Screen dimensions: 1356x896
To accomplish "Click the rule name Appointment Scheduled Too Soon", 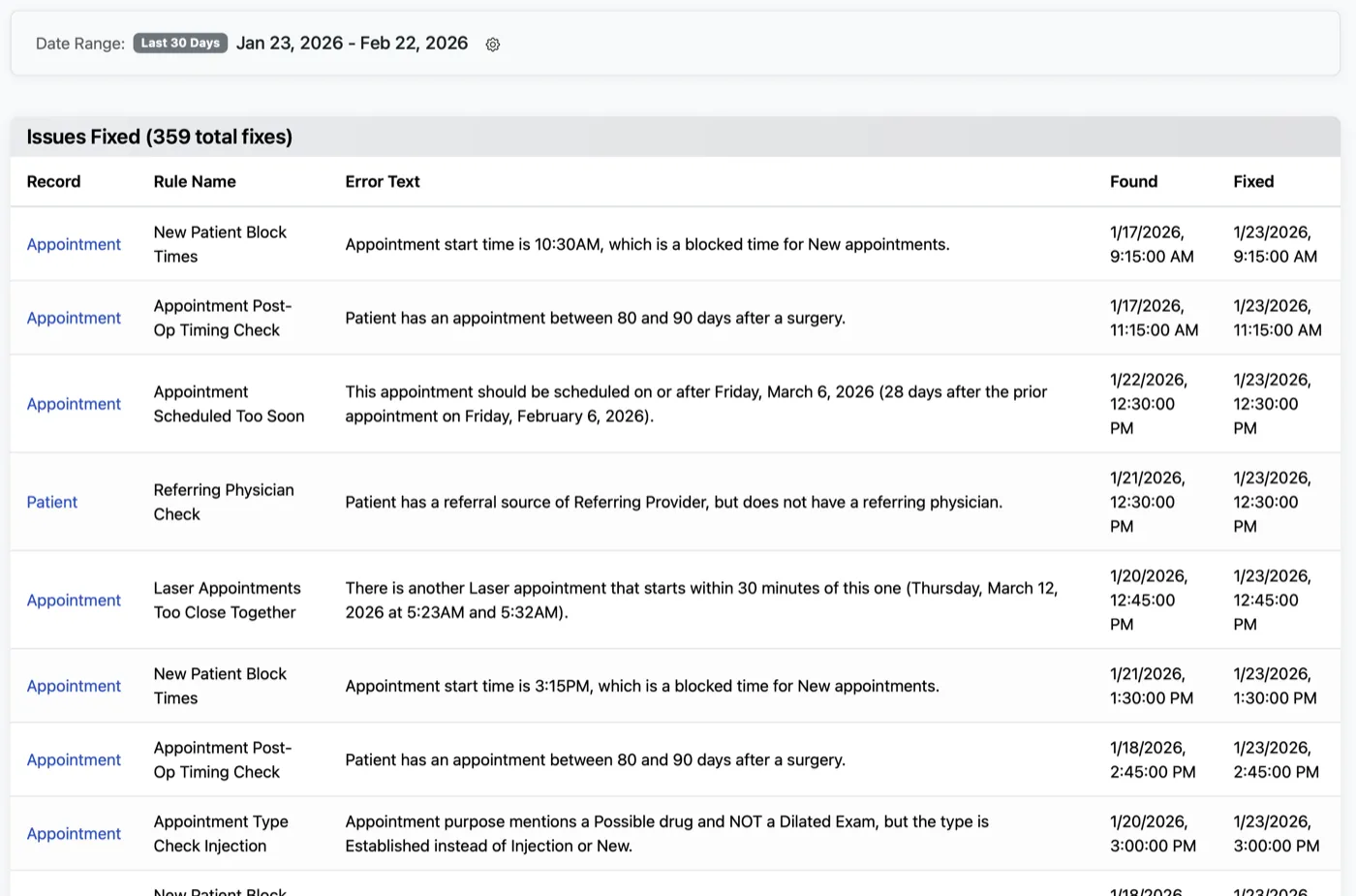I will 229,404.
